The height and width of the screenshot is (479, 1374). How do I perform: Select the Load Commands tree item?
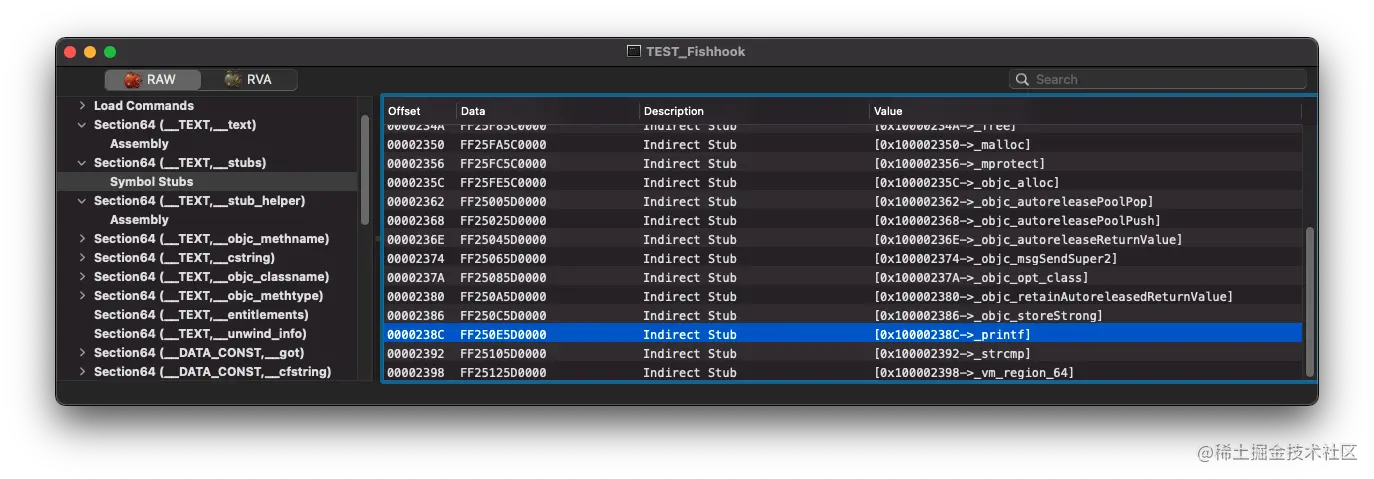(144, 106)
